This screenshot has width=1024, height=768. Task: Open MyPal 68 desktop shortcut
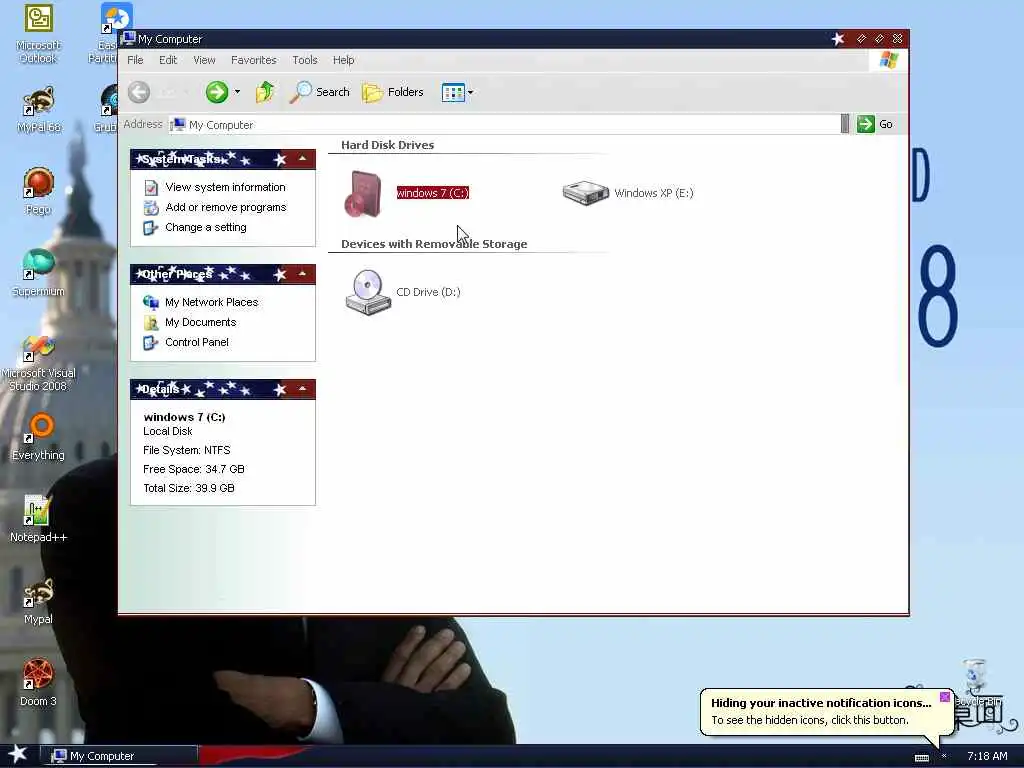click(39, 110)
